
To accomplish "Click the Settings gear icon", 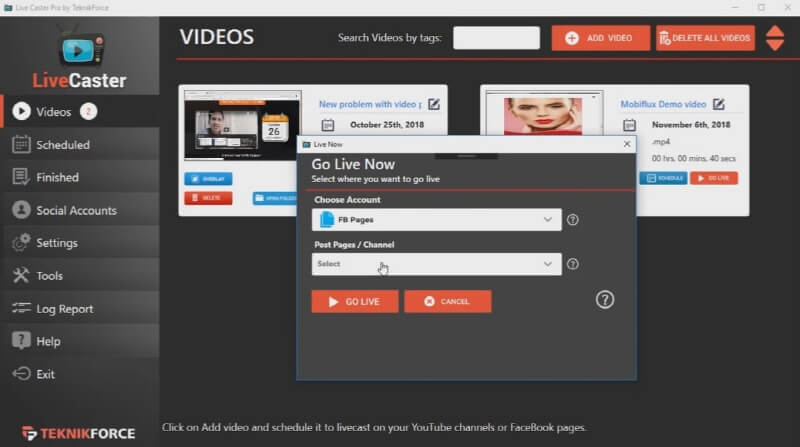I will 21,242.
